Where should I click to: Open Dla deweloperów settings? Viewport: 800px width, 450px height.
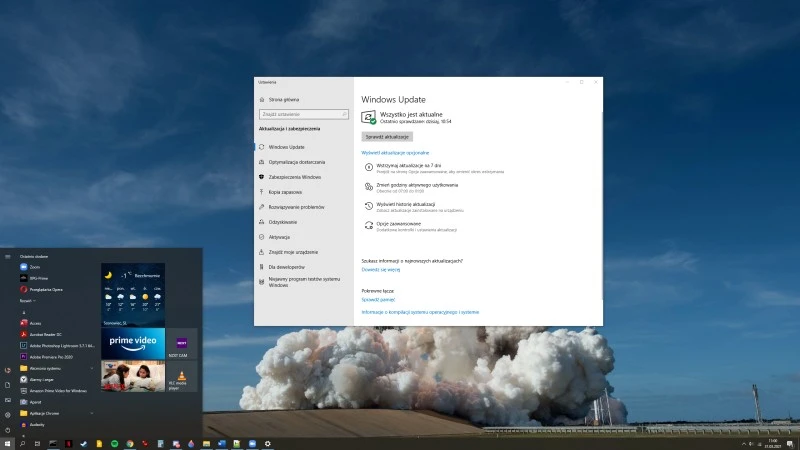[282, 267]
